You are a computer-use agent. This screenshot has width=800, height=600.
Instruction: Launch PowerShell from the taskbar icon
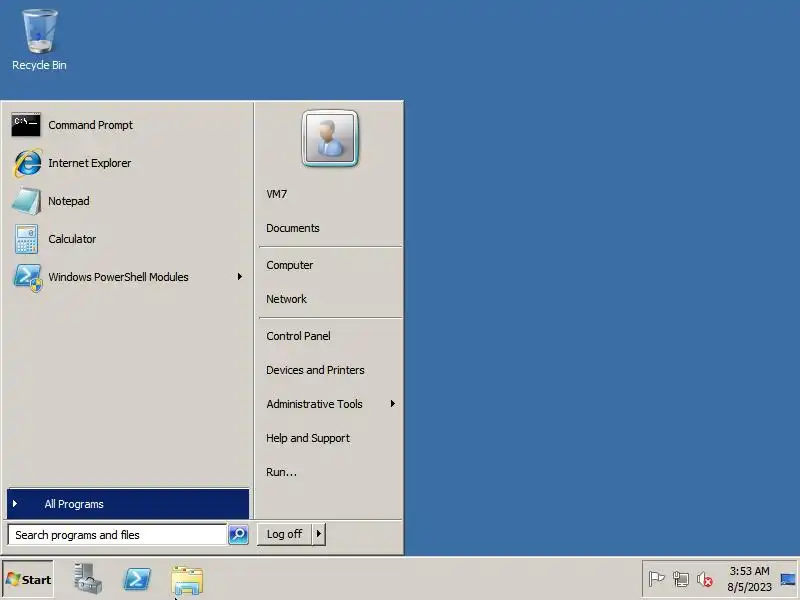(137, 580)
